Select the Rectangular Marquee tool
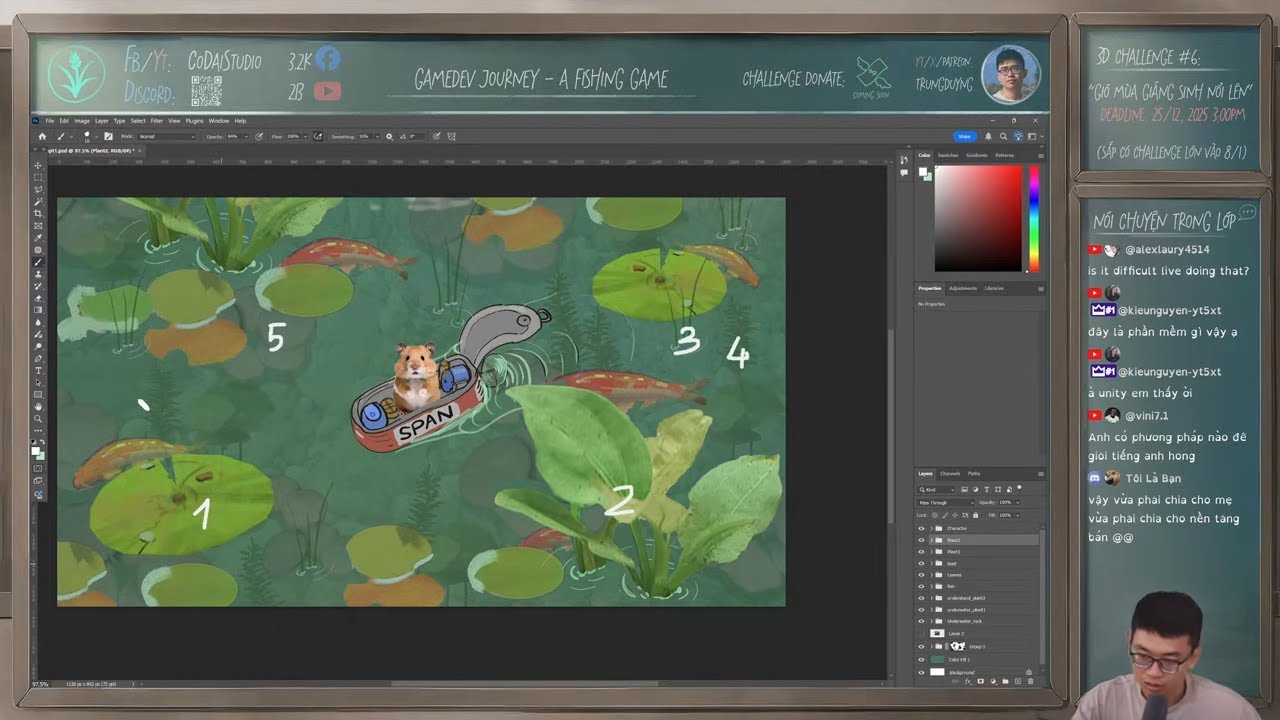Image resolution: width=1280 pixels, height=720 pixels. 39,177
